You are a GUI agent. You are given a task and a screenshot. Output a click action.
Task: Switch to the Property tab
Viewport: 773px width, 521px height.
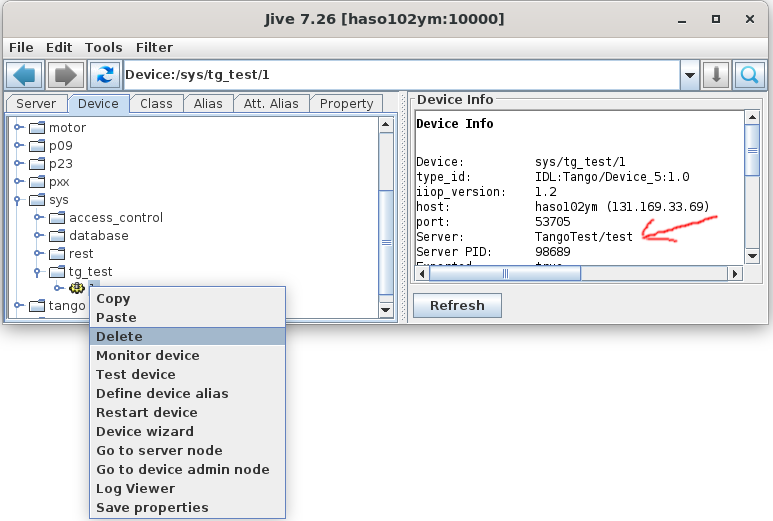[x=347, y=104]
